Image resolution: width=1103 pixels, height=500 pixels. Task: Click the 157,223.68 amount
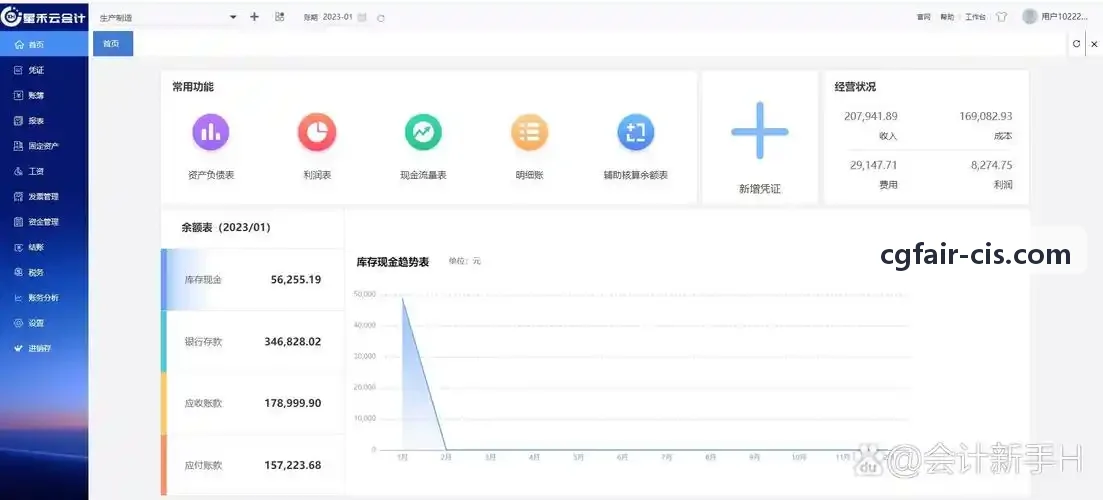[293, 465]
